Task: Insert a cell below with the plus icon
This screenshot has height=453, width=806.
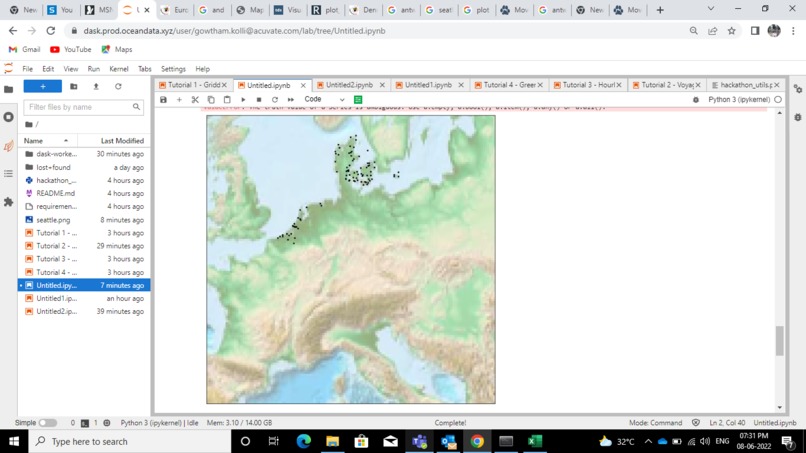Action: (179, 100)
